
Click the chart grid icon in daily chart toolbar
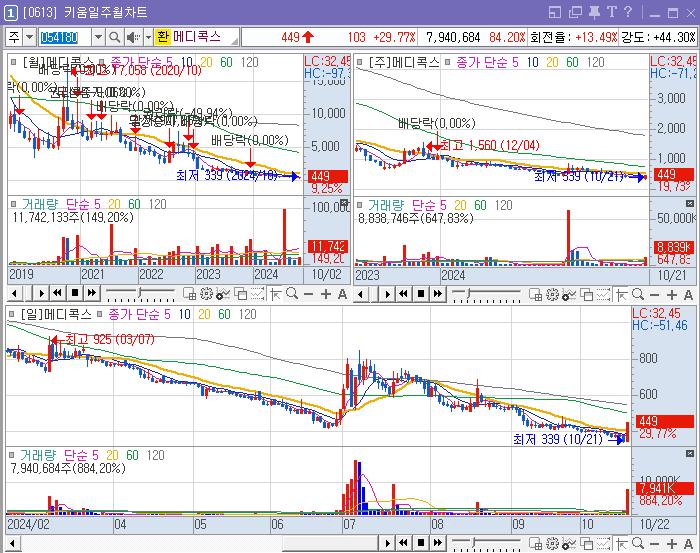535,544
